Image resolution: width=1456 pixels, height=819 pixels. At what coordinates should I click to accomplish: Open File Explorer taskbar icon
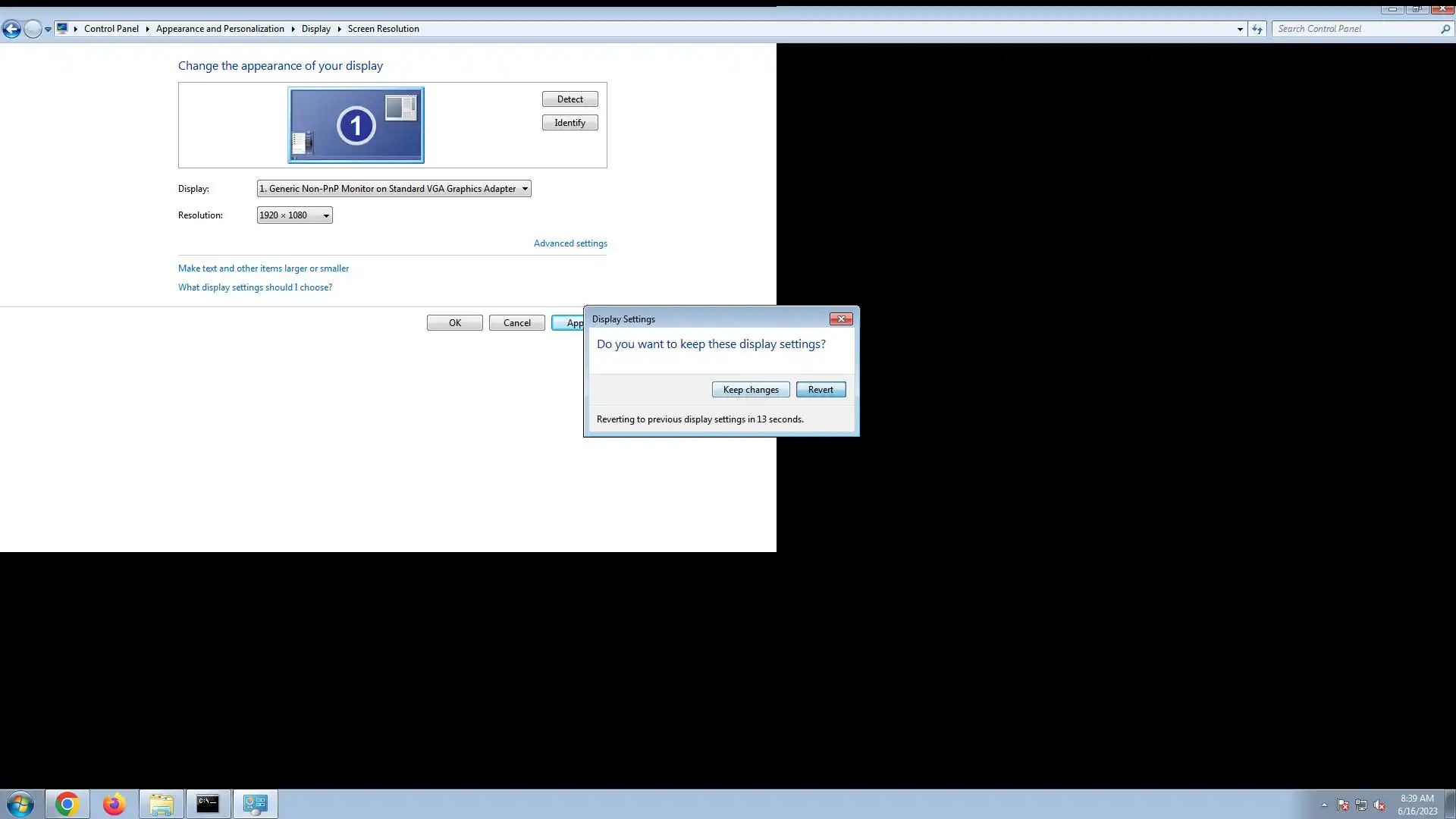(161, 804)
